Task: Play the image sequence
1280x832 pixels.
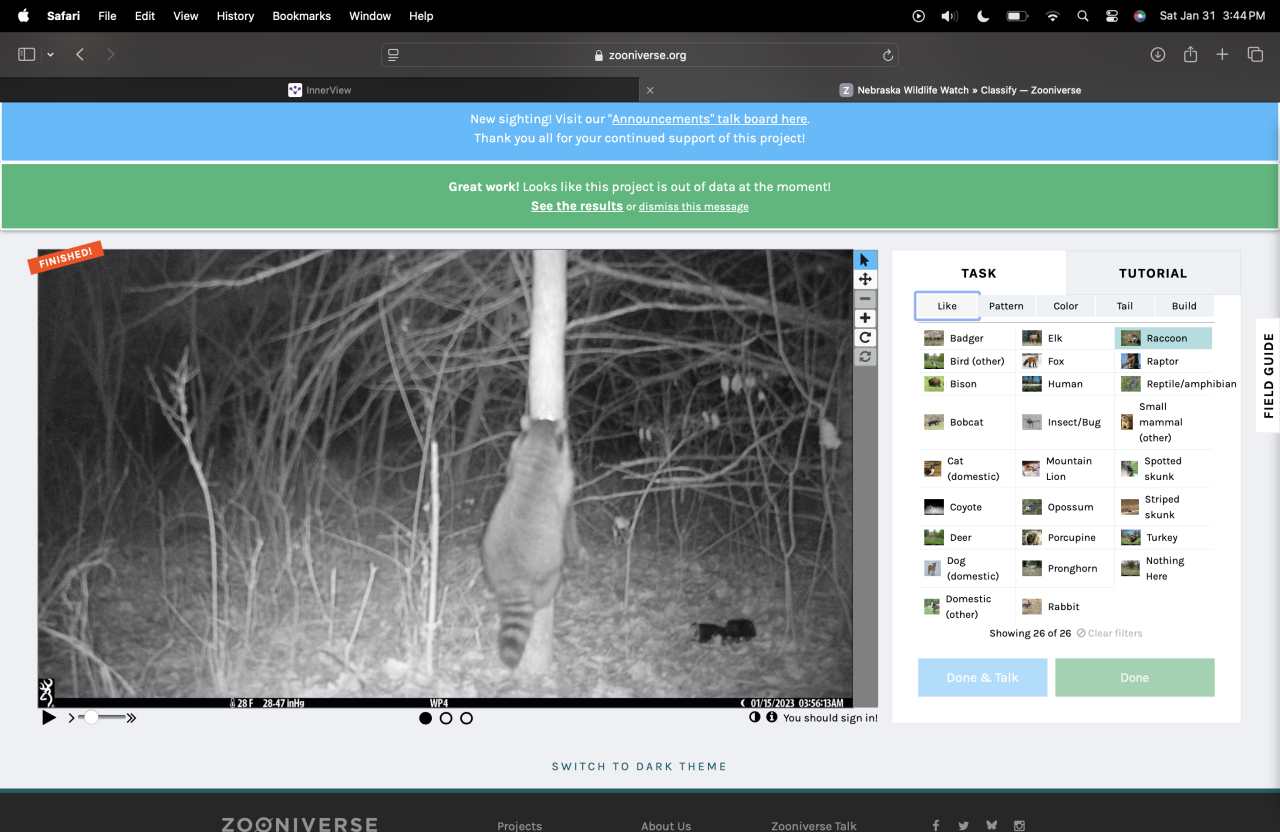Action: pos(48,718)
